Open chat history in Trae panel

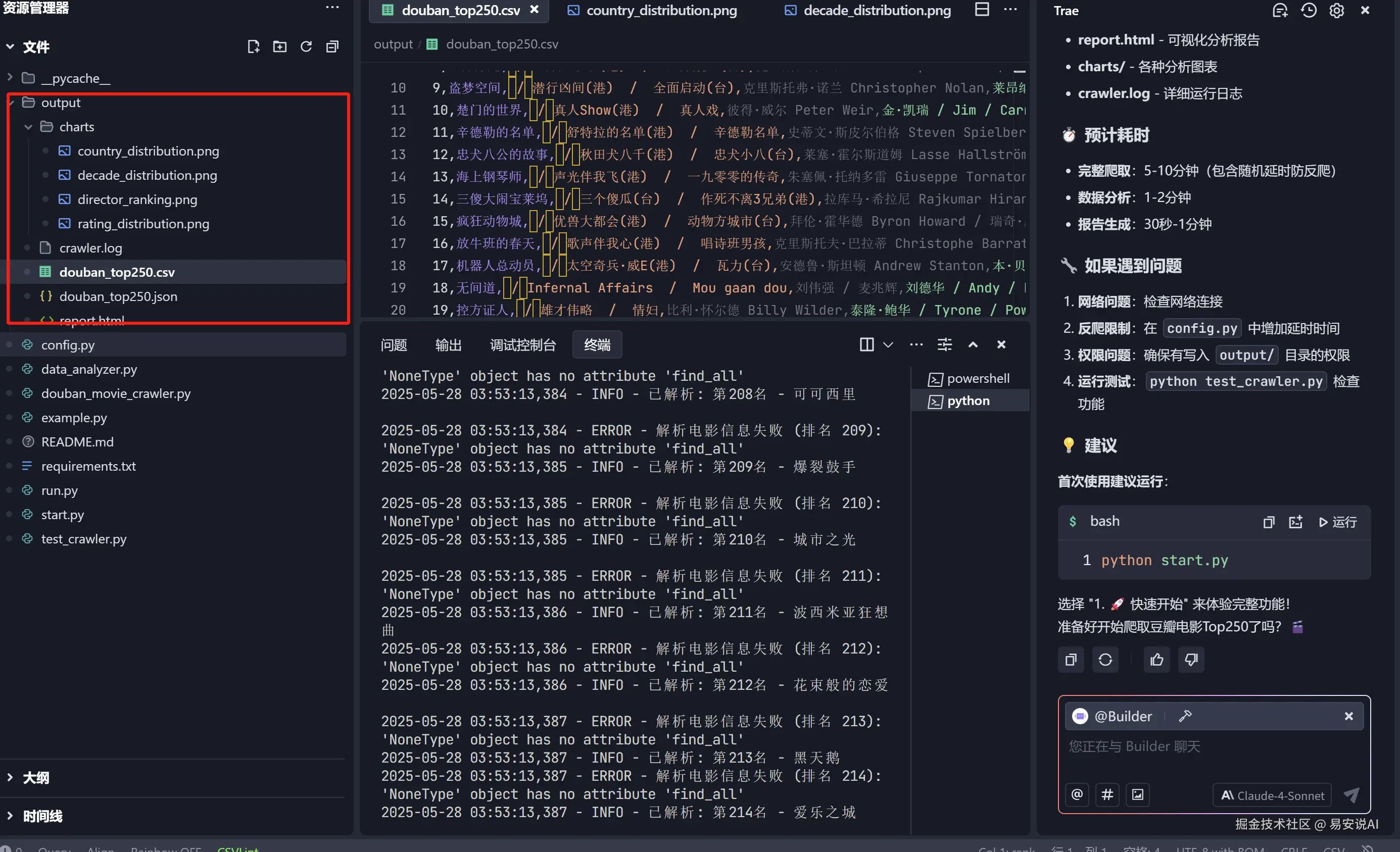coord(1309,10)
